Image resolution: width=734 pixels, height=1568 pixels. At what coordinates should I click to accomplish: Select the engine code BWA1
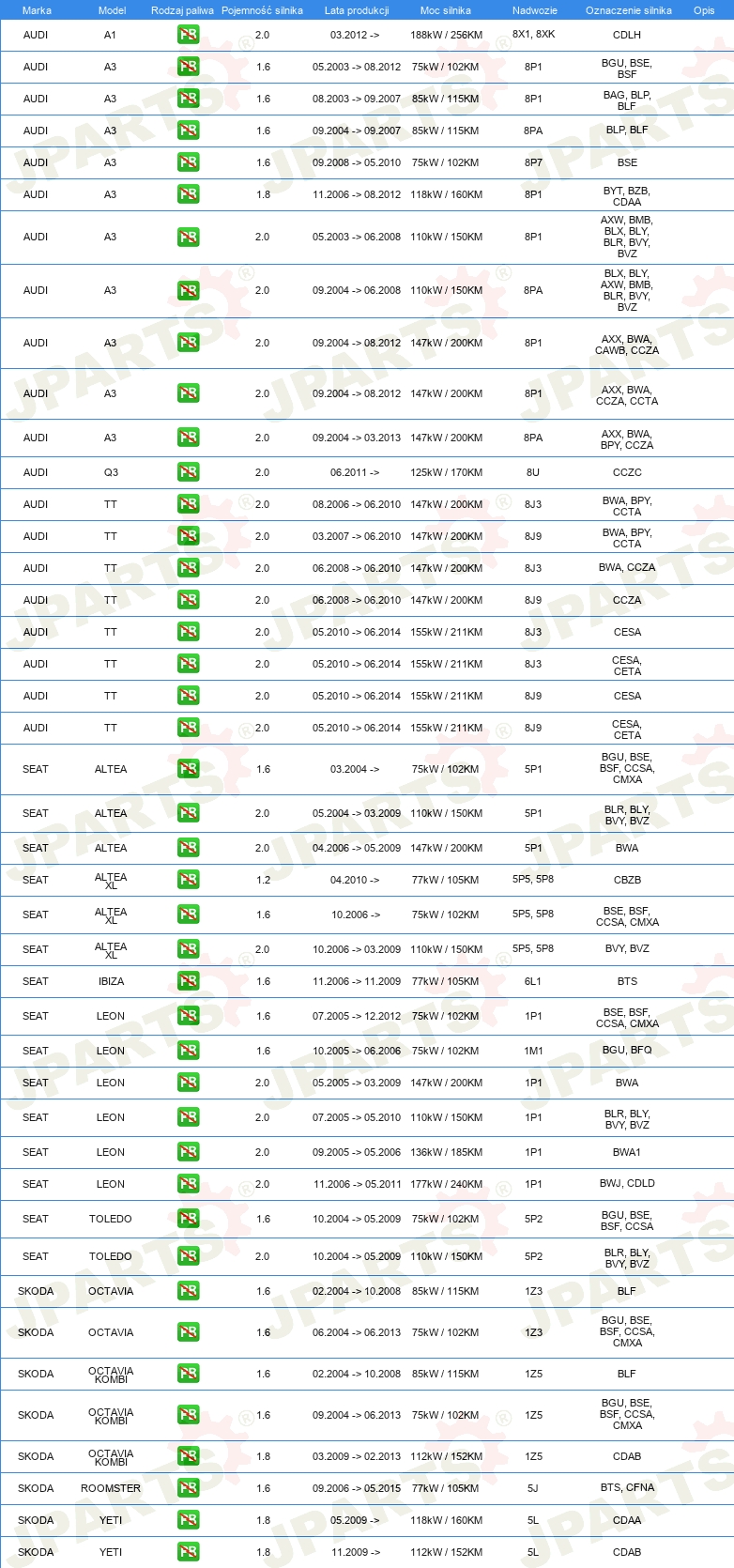pos(627,1152)
